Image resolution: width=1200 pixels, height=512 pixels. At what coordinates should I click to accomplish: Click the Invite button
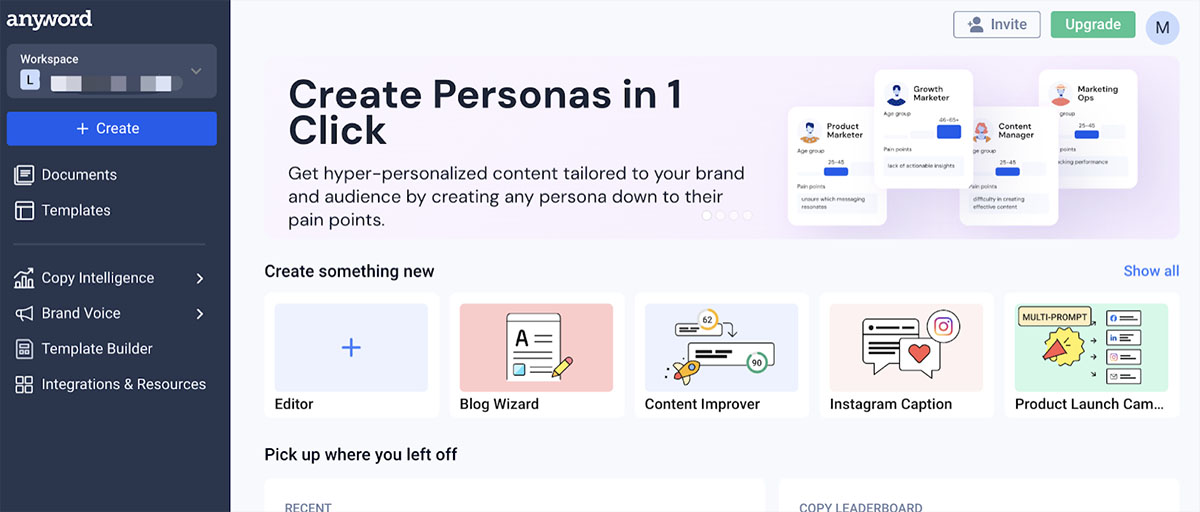pos(997,24)
